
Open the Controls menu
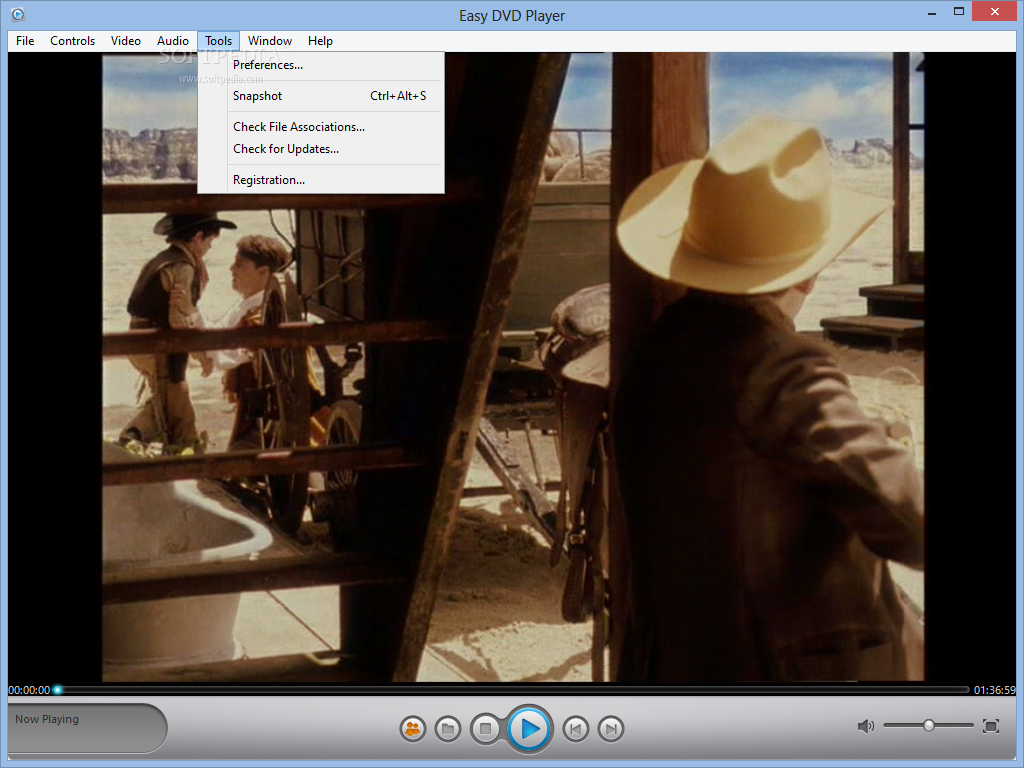tap(72, 40)
